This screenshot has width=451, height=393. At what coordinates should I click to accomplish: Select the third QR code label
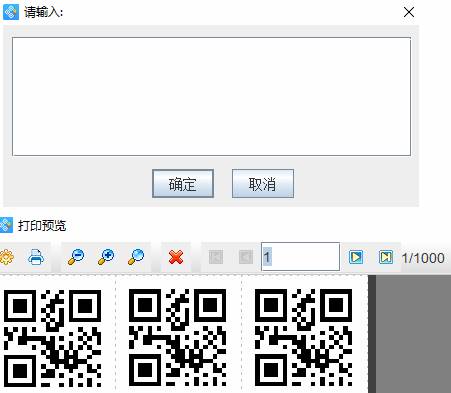(x=303, y=337)
